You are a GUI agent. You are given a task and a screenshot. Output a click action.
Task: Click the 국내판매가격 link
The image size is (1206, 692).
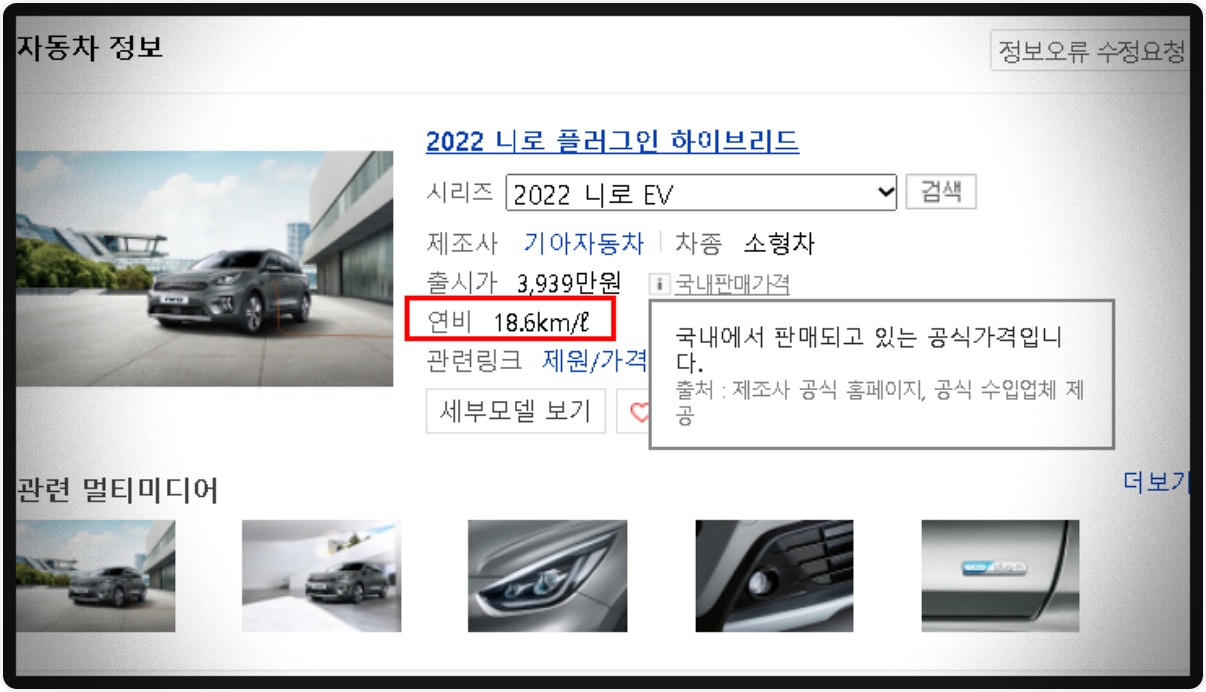(732, 284)
